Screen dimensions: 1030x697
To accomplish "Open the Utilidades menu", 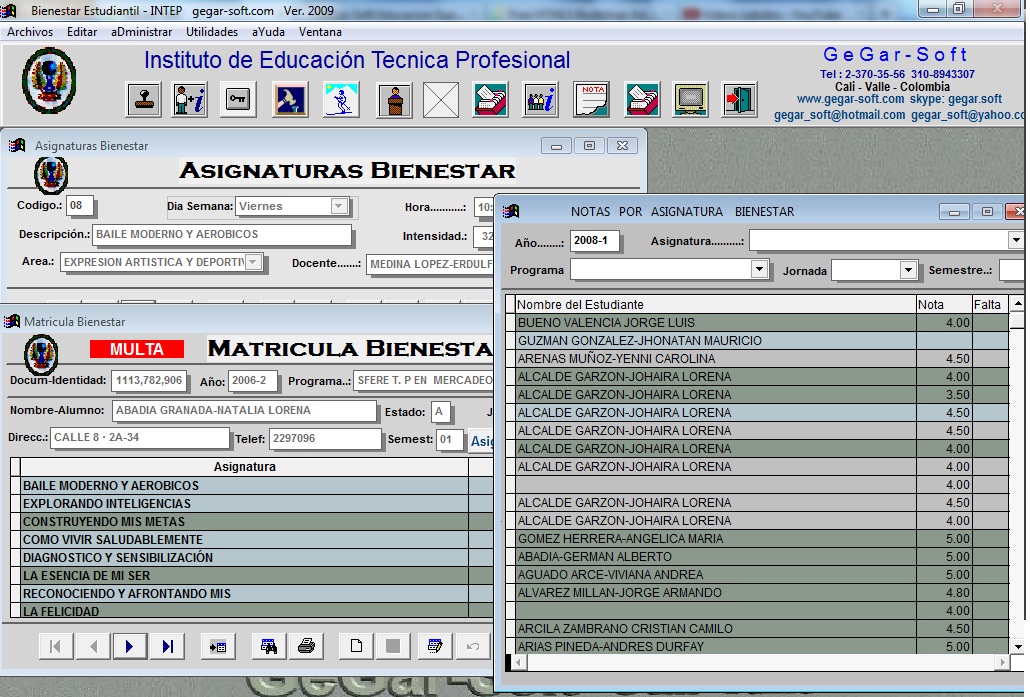I will point(212,32).
